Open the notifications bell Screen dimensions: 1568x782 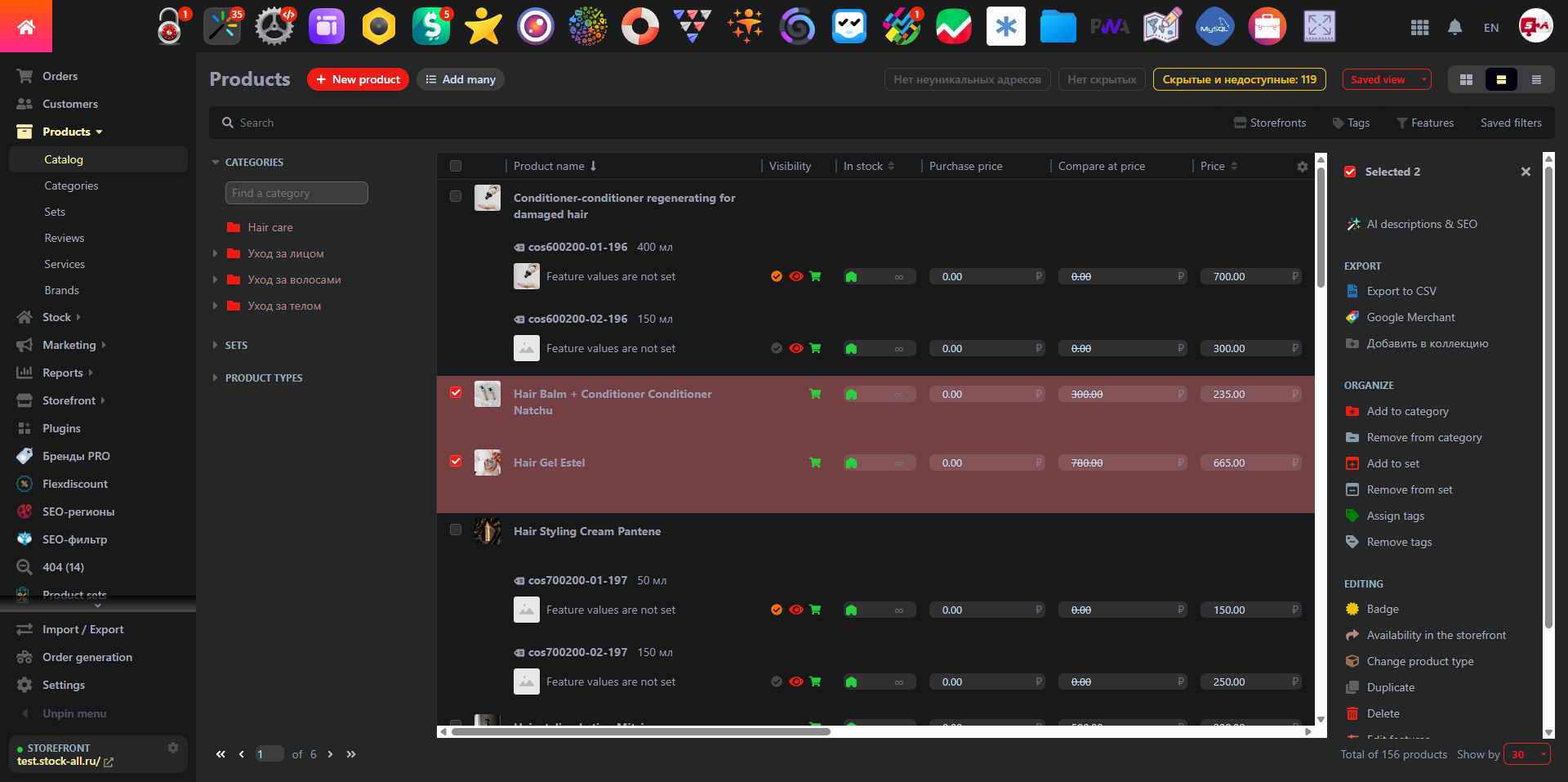tap(1454, 27)
